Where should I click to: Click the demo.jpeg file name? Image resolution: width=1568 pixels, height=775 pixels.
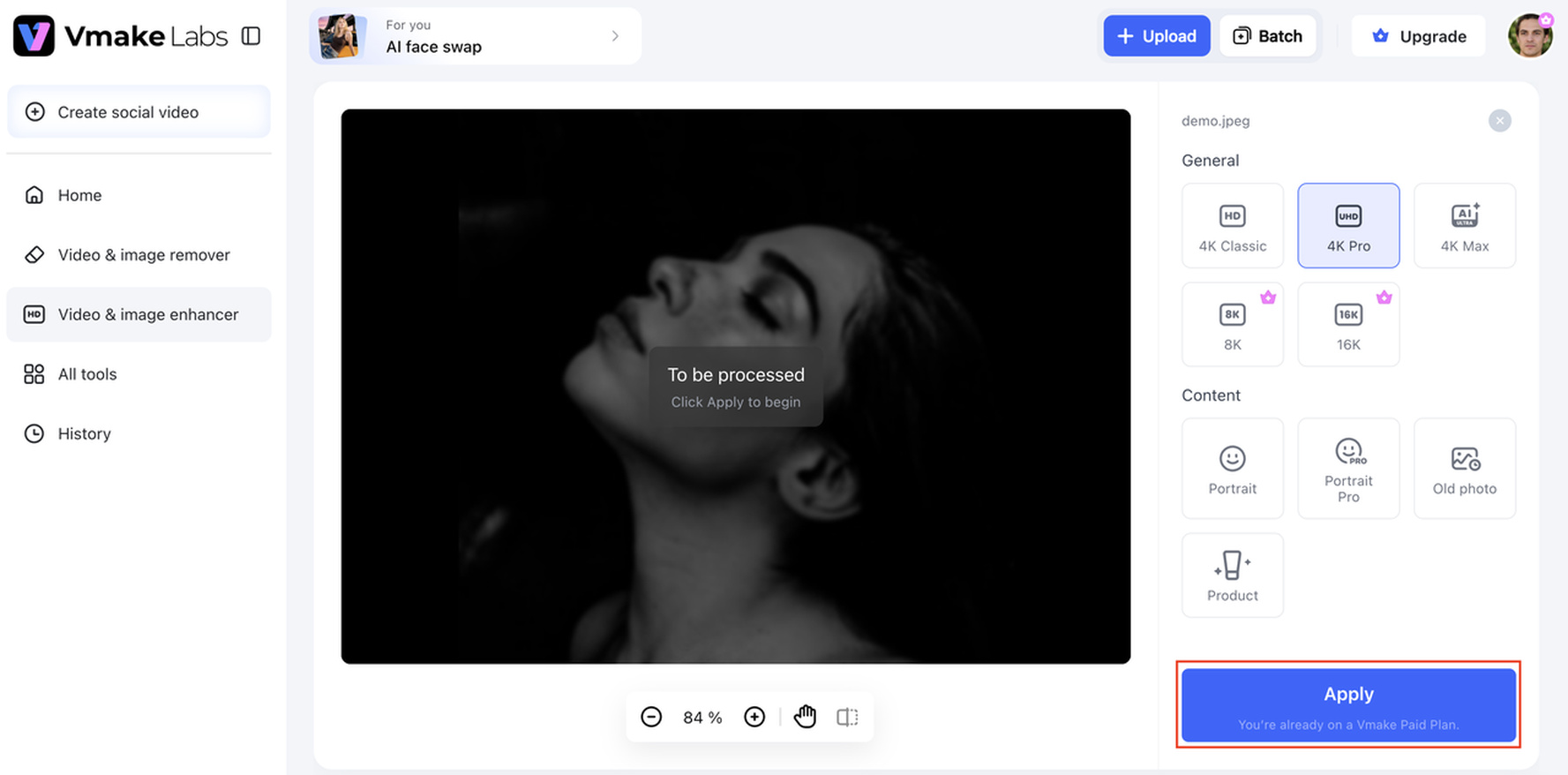(x=1215, y=121)
